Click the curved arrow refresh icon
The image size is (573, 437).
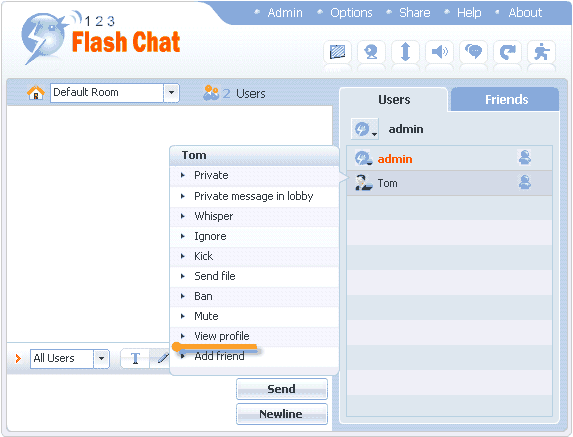pyautogui.click(x=507, y=52)
